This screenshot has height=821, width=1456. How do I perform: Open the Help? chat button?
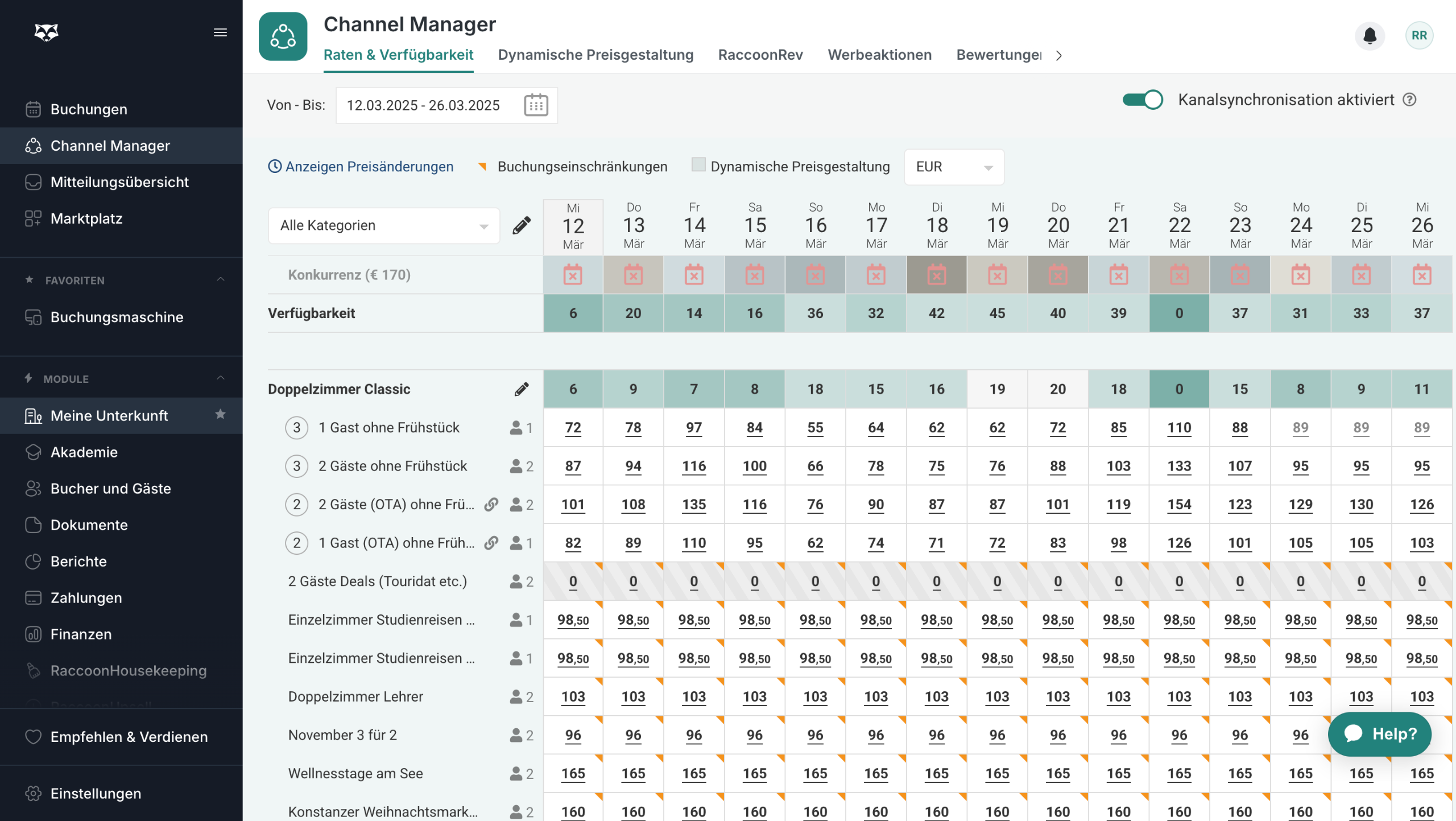coord(1379,734)
